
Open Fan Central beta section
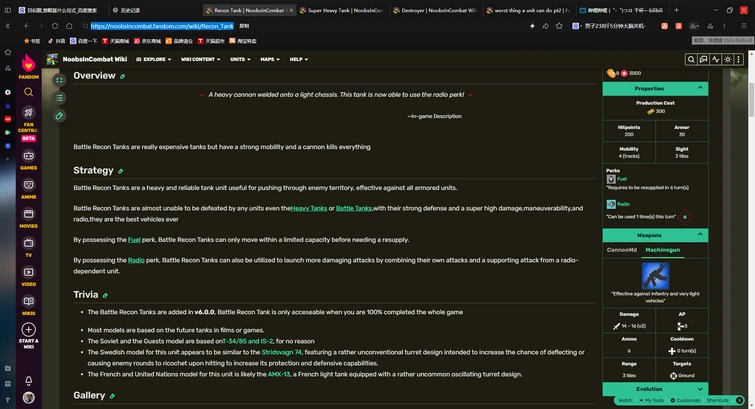[28, 123]
